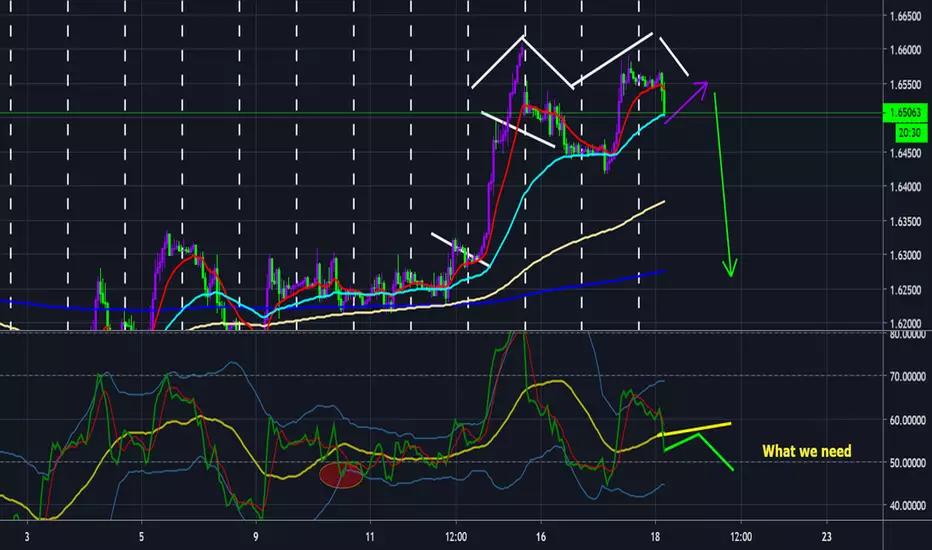Click the 1.62500 price axis label

click(x=905, y=290)
